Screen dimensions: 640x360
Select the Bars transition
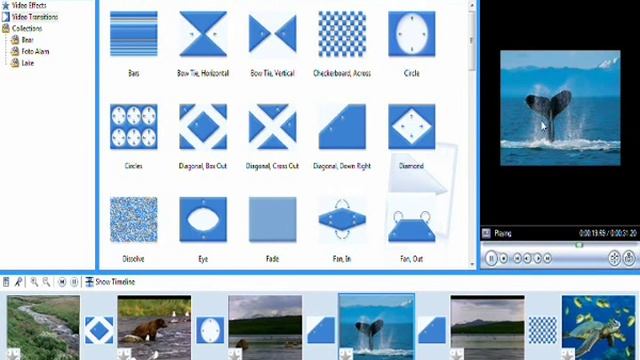[133, 34]
